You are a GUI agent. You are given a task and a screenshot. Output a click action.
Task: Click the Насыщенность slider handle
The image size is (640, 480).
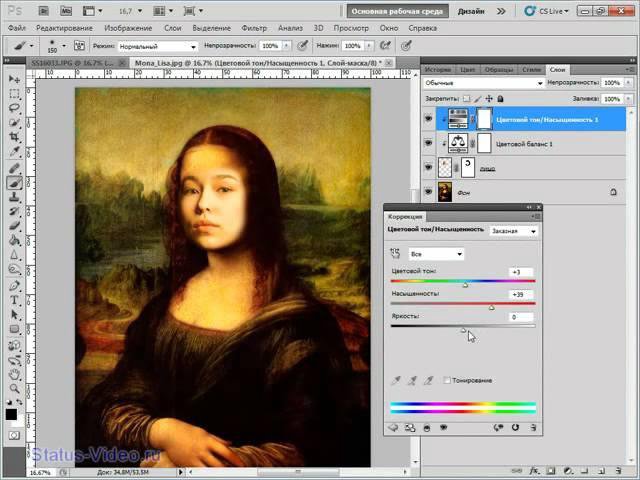click(491, 308)
